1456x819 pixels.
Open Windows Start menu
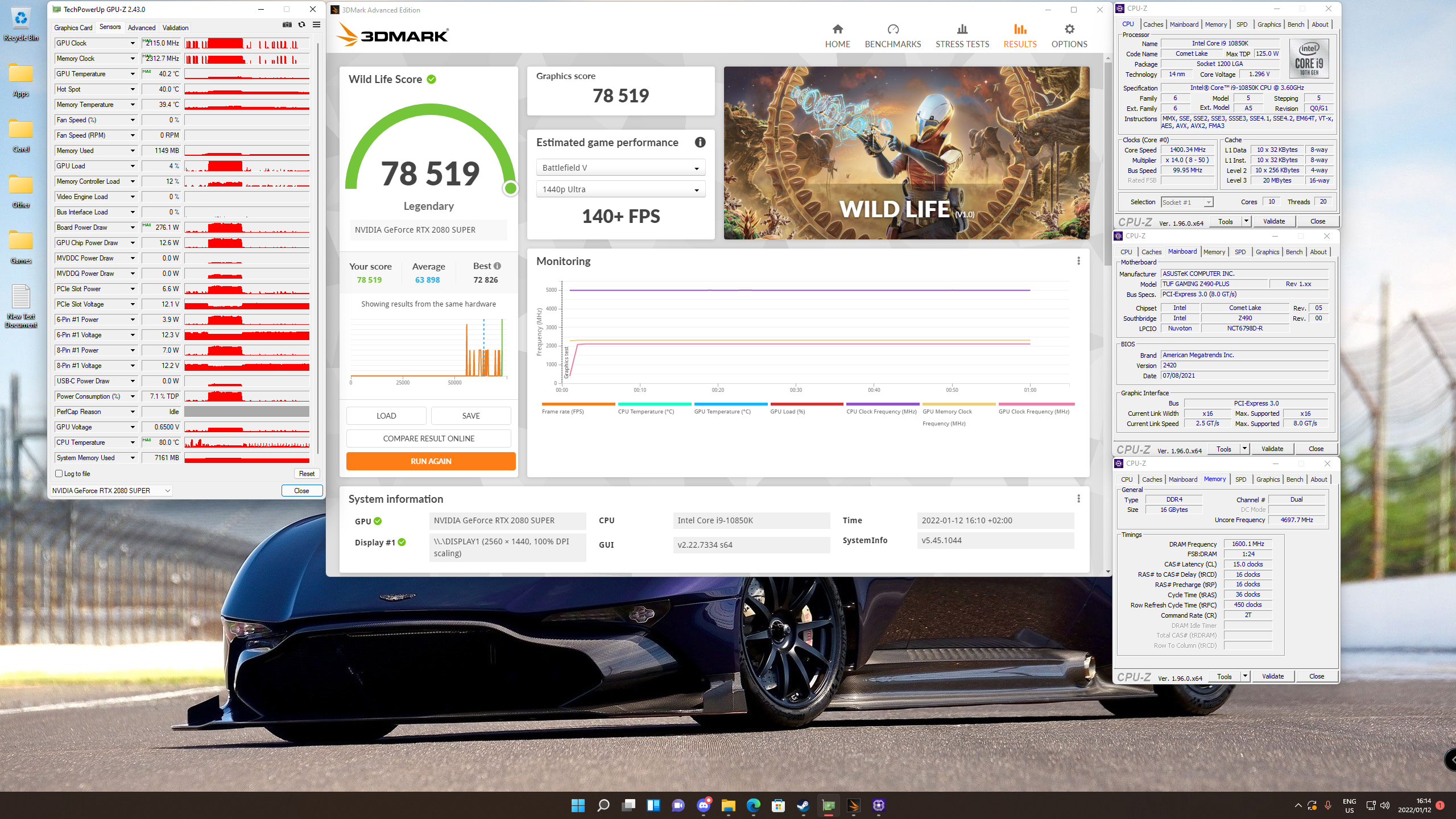pyautogui.click(x=578, y=805)
